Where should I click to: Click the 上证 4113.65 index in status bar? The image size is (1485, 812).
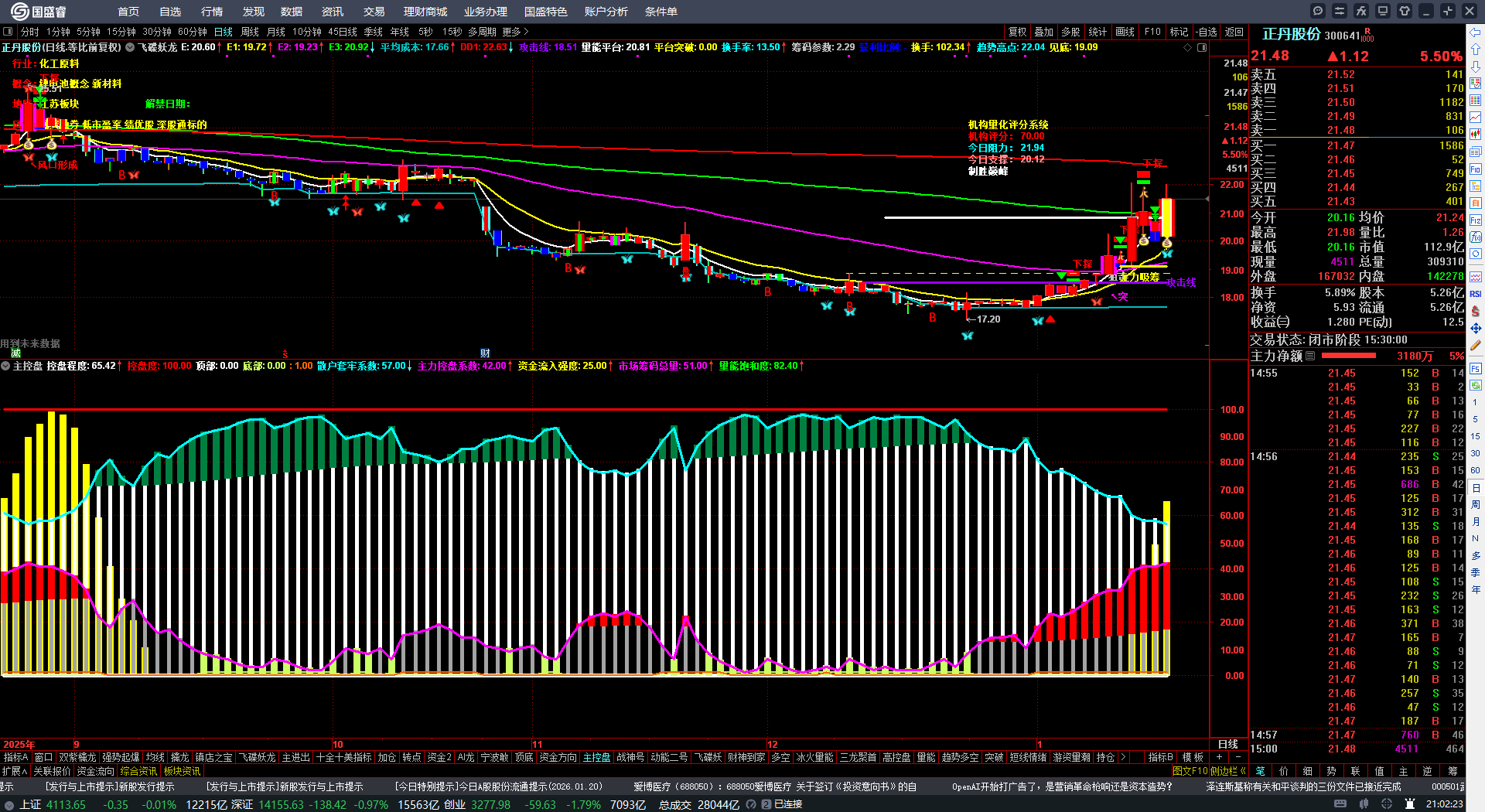(53, 804)
